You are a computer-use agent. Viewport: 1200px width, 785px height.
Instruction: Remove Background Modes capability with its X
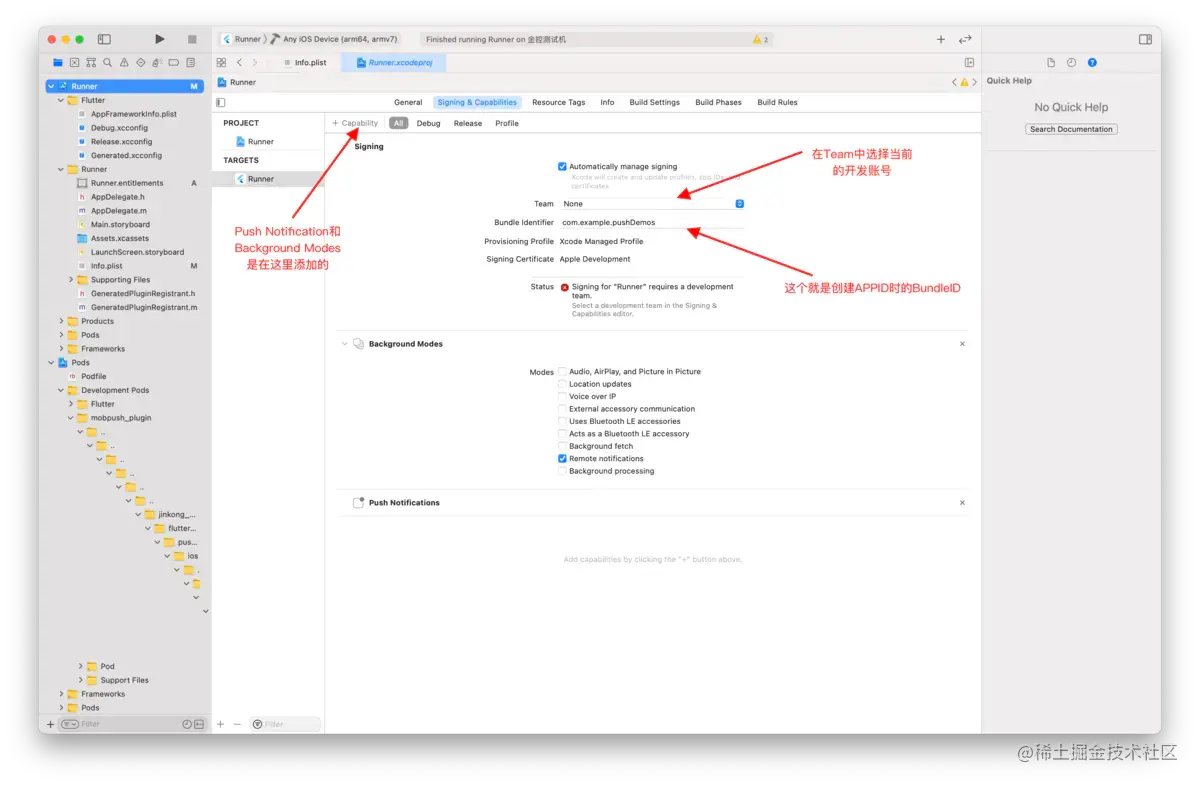(x=962, y=344)
